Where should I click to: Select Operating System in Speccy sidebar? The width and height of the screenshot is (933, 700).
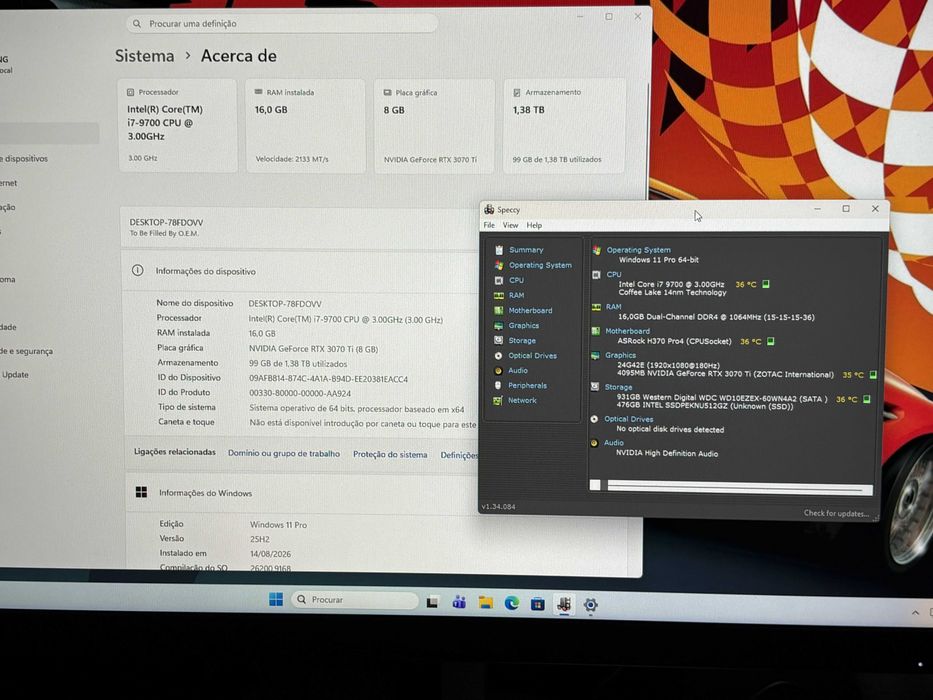click(540, 265)
